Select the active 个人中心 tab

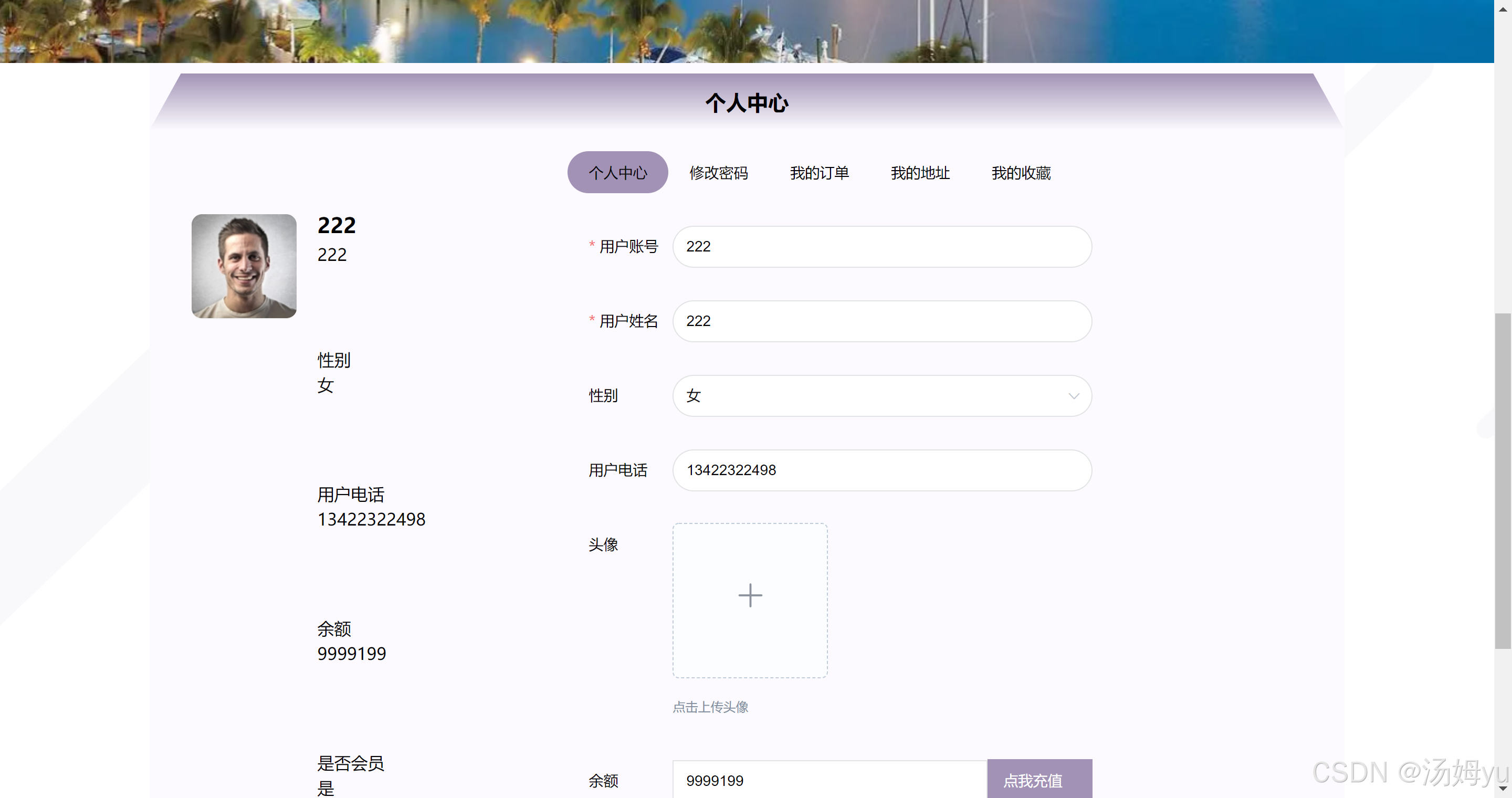pos(617,173)
